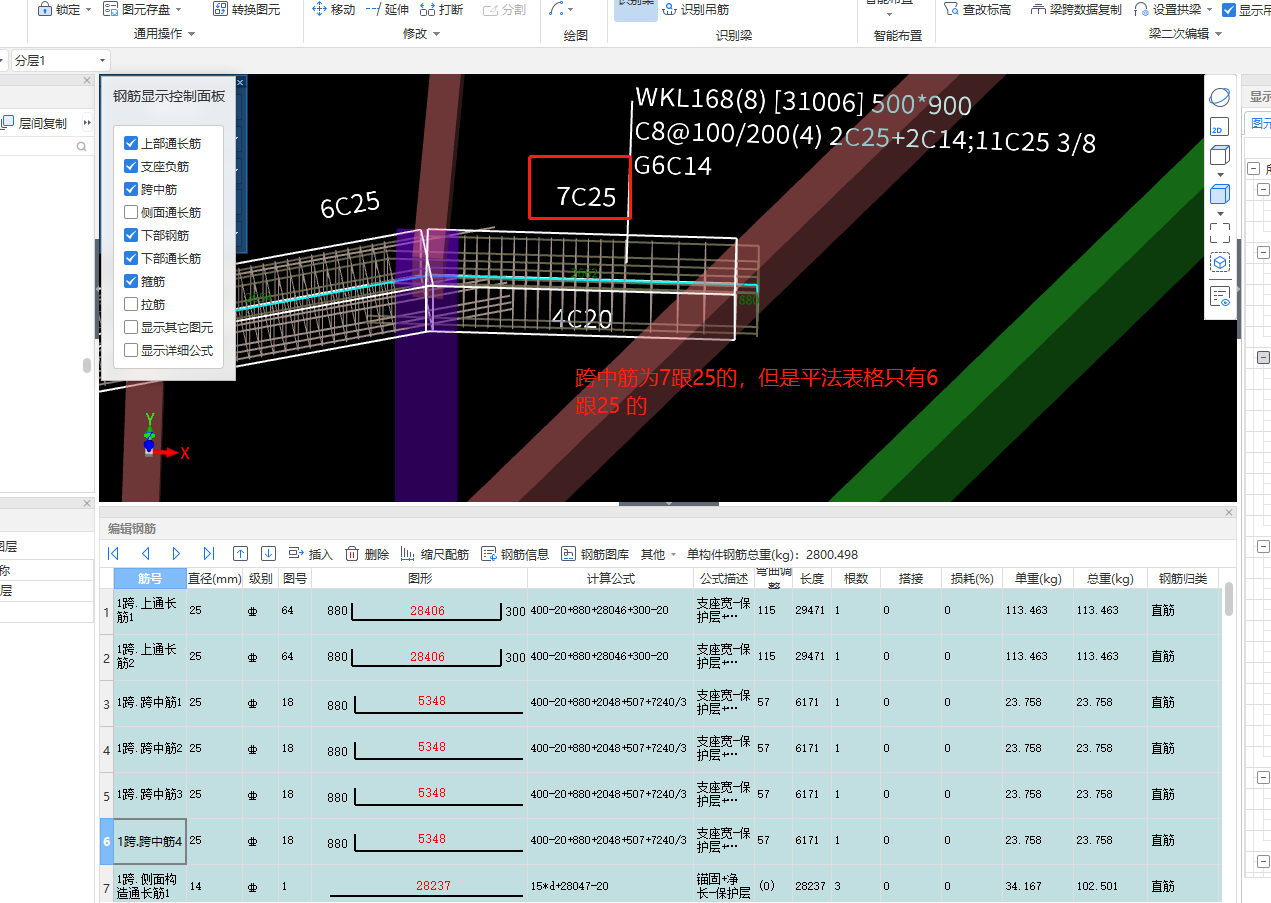
Task: Enable 拉筋 checkbox
Action: [x=131, y=305]
